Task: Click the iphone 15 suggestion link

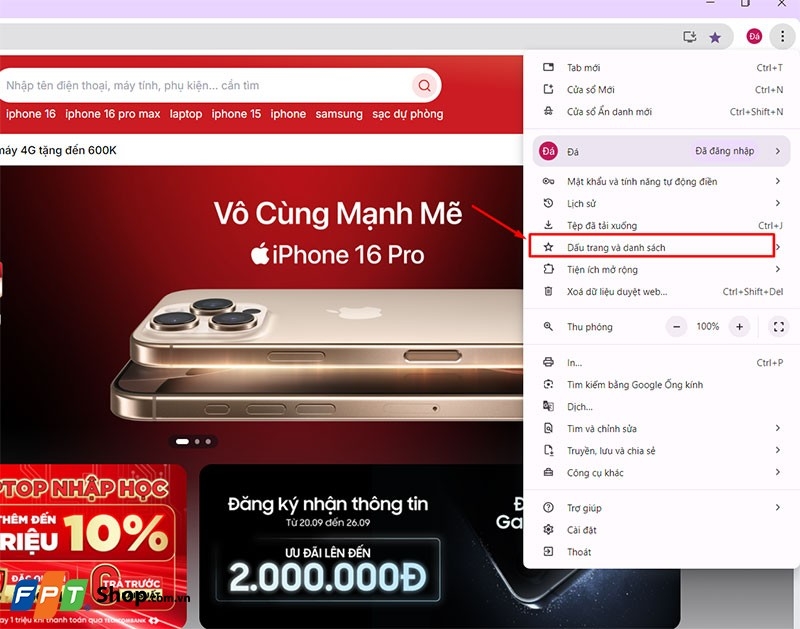Action: tap(236, 114)
